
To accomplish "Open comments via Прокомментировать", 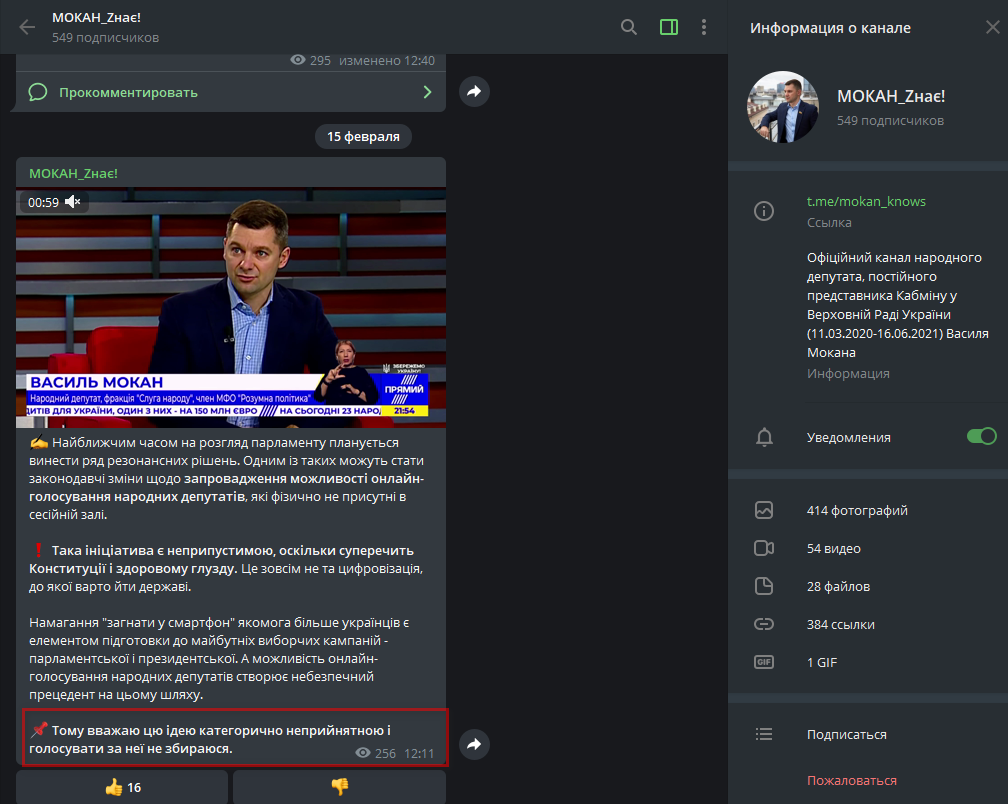I will point(128,92).
